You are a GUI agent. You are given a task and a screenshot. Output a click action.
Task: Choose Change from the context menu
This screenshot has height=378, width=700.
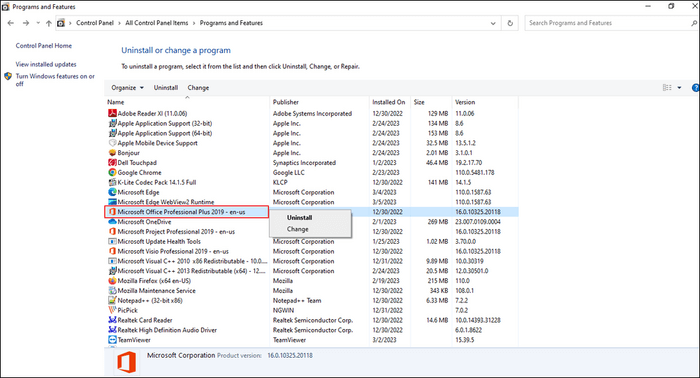point(298,229)
